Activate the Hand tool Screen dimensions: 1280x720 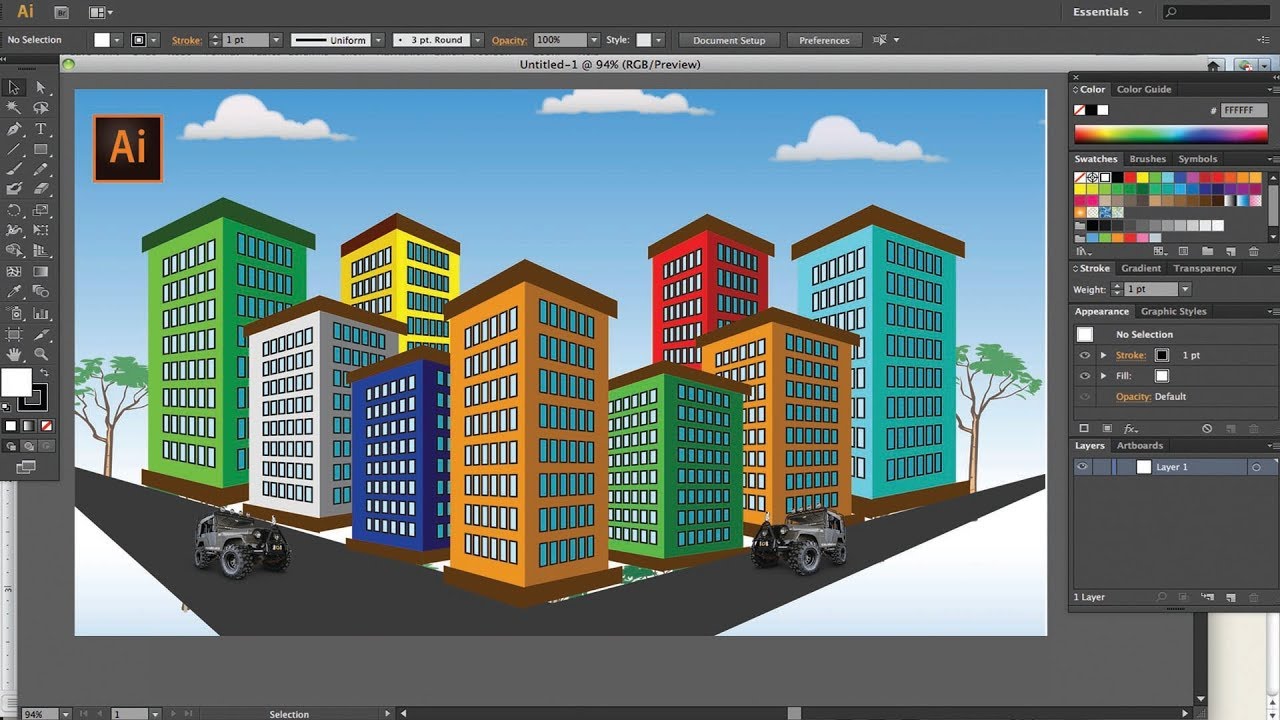tap(14, 354)
